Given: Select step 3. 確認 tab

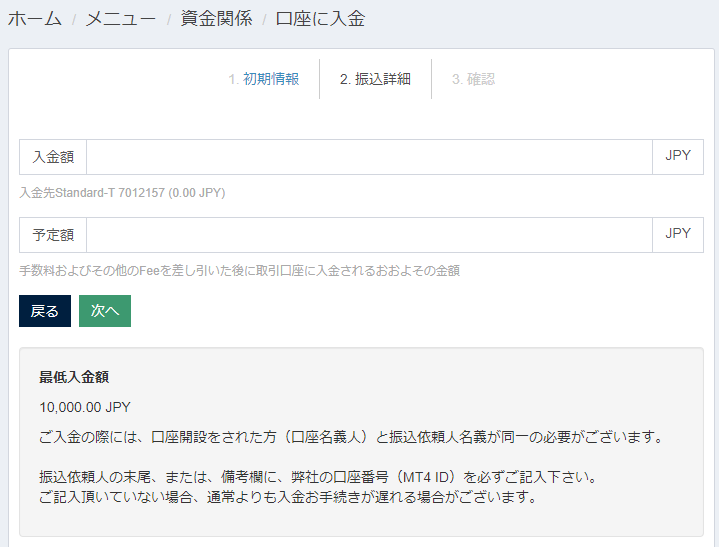Looking at the screenshot, I should (x=473, y=79).
